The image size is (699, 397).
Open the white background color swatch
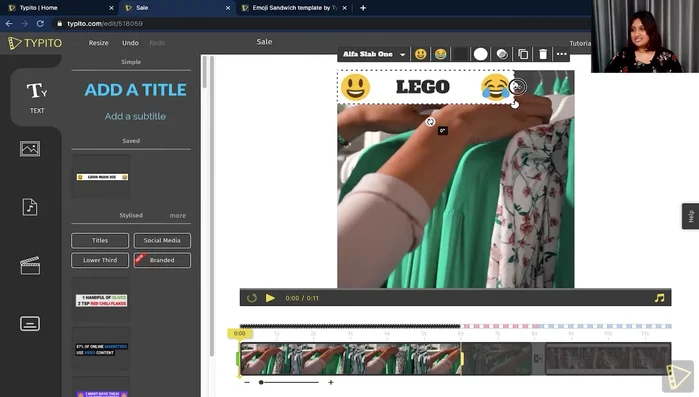[481, 54]
